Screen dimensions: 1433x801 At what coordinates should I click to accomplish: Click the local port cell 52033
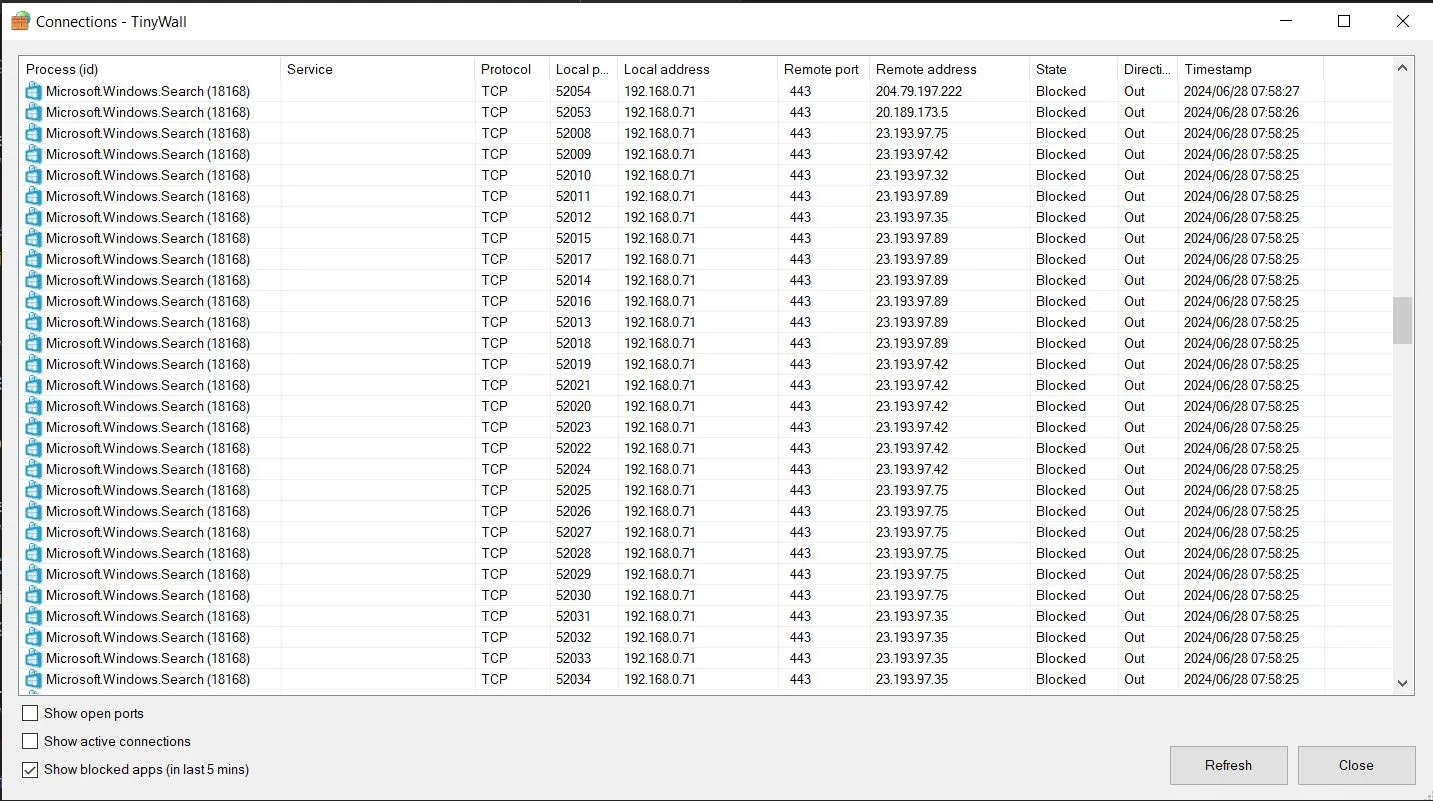[x=573, y=658]
